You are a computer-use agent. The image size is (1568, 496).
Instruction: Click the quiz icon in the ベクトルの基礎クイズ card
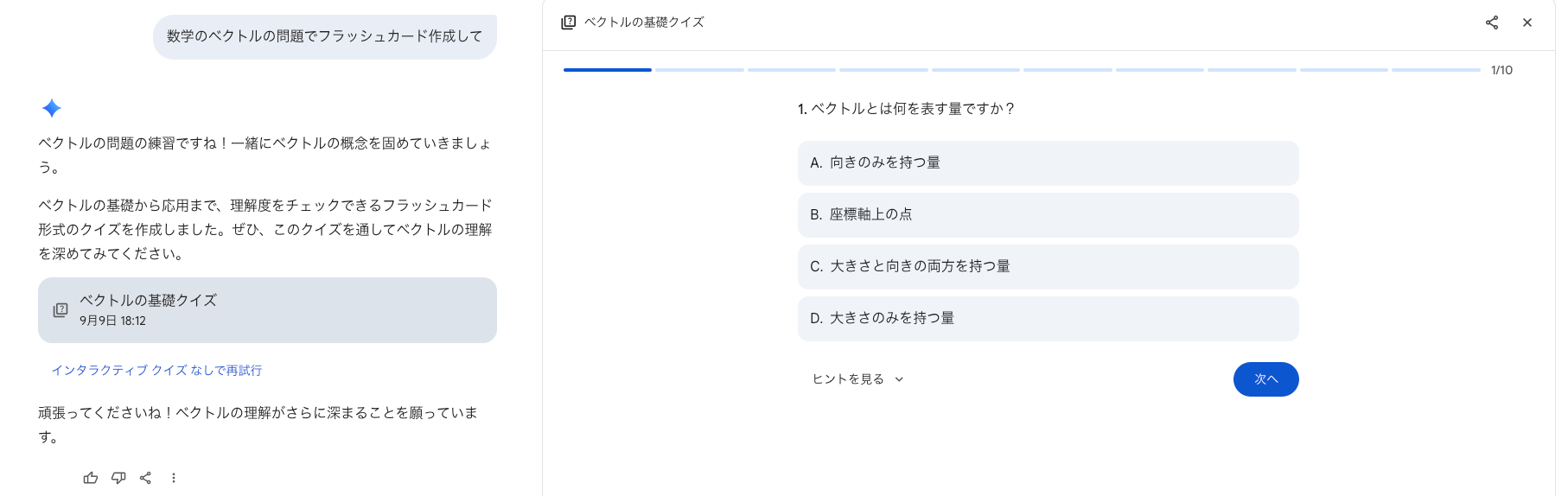61,310
